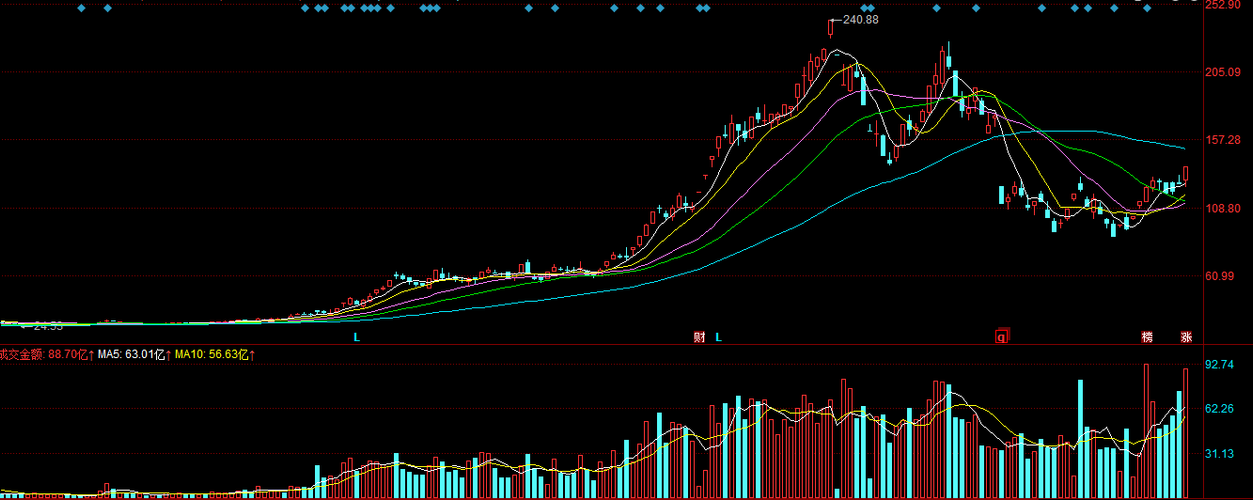Image resolution: width=1253 pixels, height=500 pixels.
Task: Click the red 财 marker under the chart
Action: click(x=699, y=337)
